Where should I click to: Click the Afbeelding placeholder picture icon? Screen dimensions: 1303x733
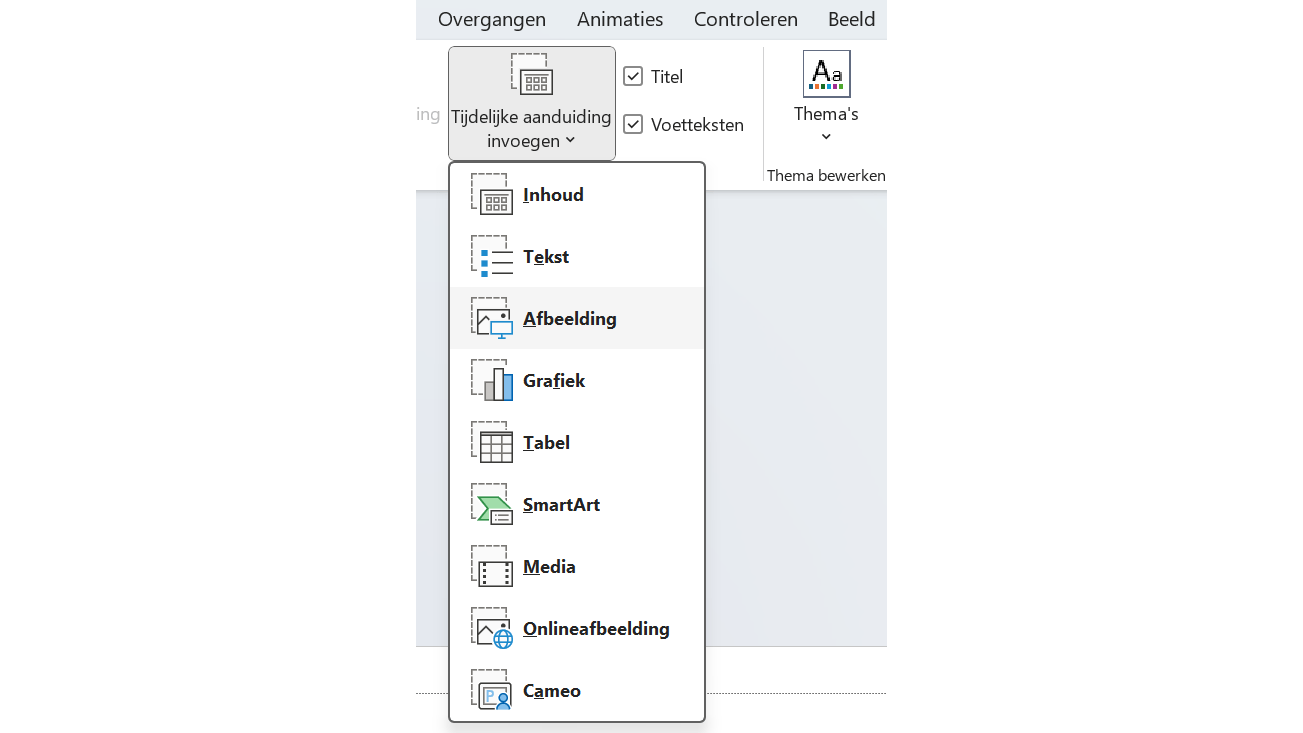coord(492,319)
